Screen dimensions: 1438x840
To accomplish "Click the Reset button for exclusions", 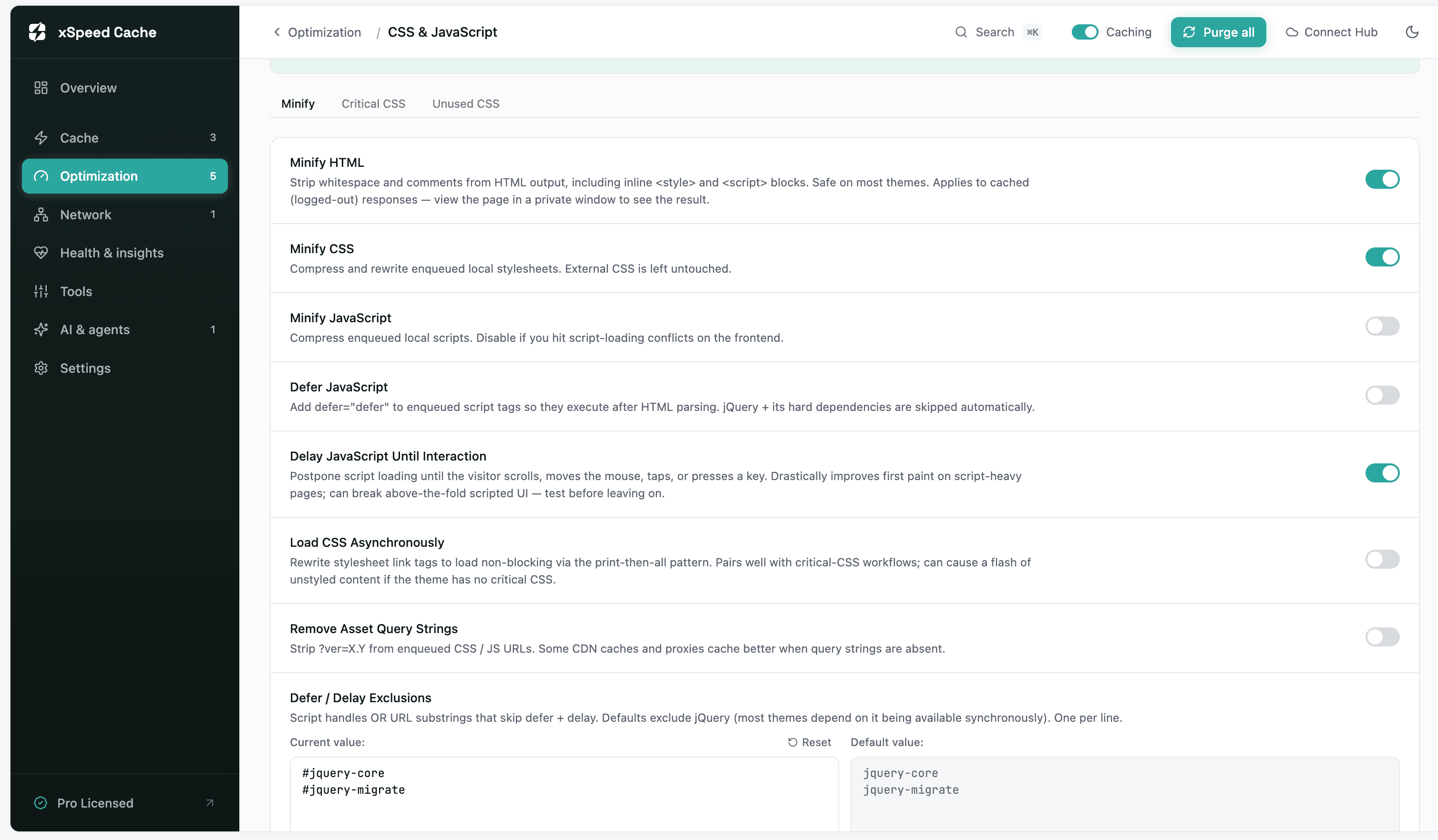I will pos(809,742).
